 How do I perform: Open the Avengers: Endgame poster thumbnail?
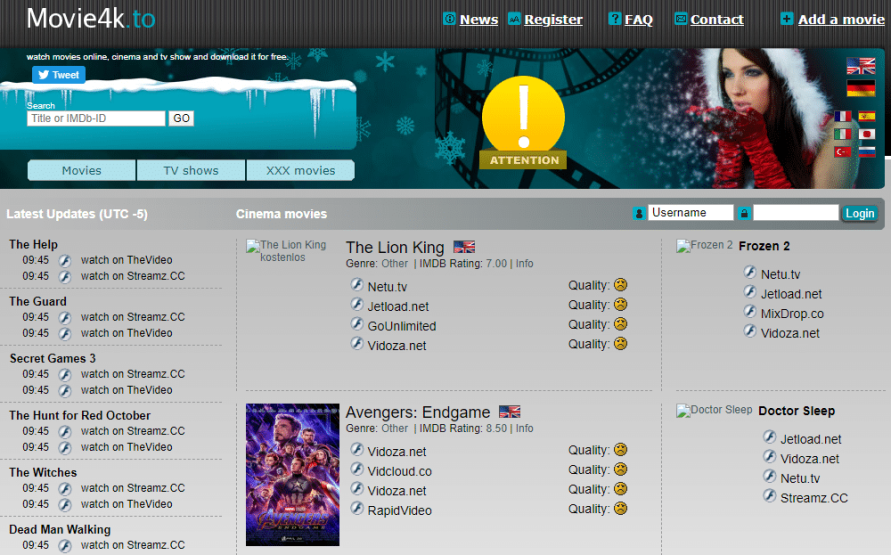click(x=293, y=475)
